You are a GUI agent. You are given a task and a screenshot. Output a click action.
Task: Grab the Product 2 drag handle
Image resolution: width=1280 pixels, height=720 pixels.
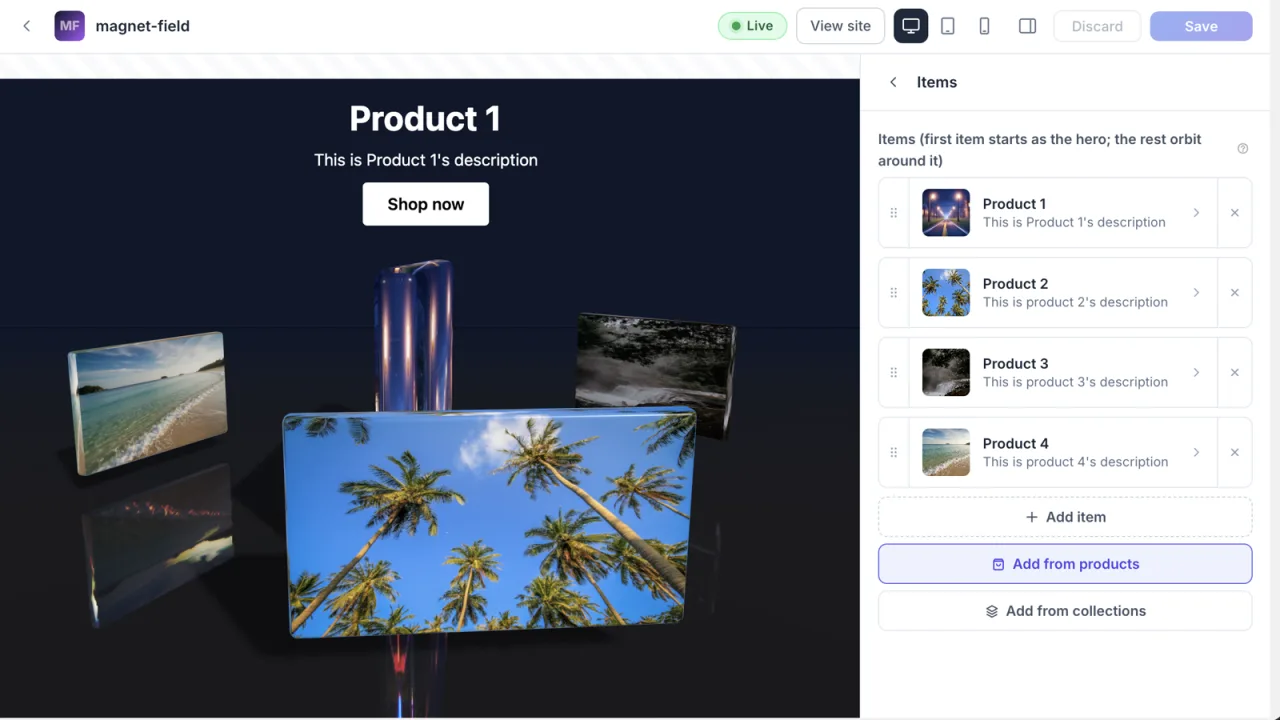[x=894, y=293]
